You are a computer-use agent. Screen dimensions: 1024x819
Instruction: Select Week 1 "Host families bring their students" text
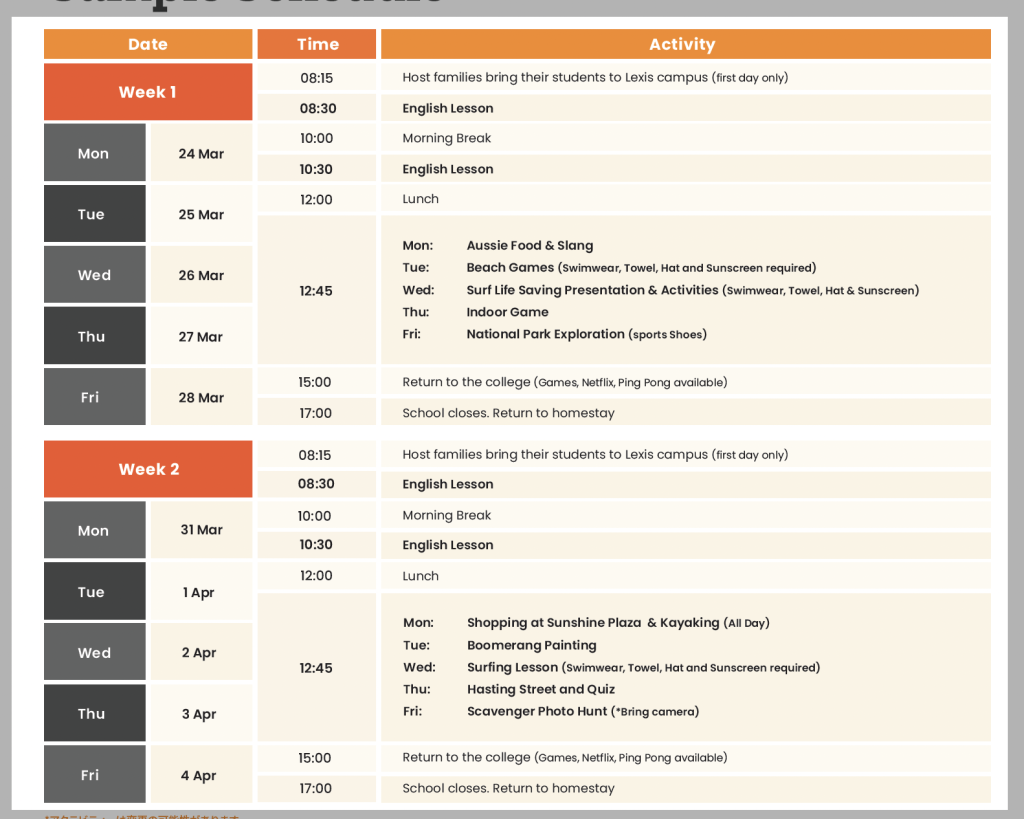click(595, 78)
